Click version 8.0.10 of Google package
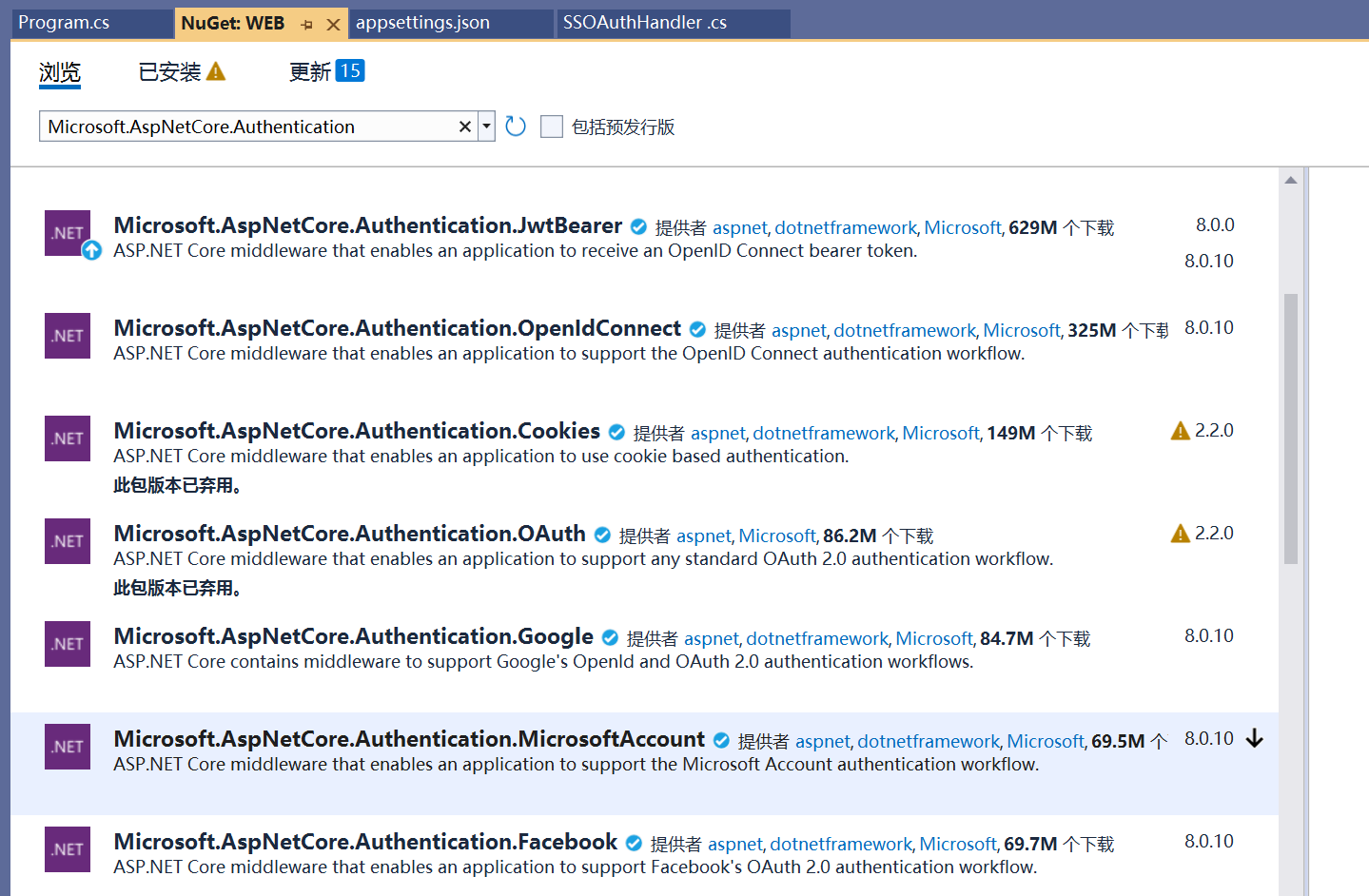The width and height of the screenshot is (1369, 896). click(x=1208, y=636)
